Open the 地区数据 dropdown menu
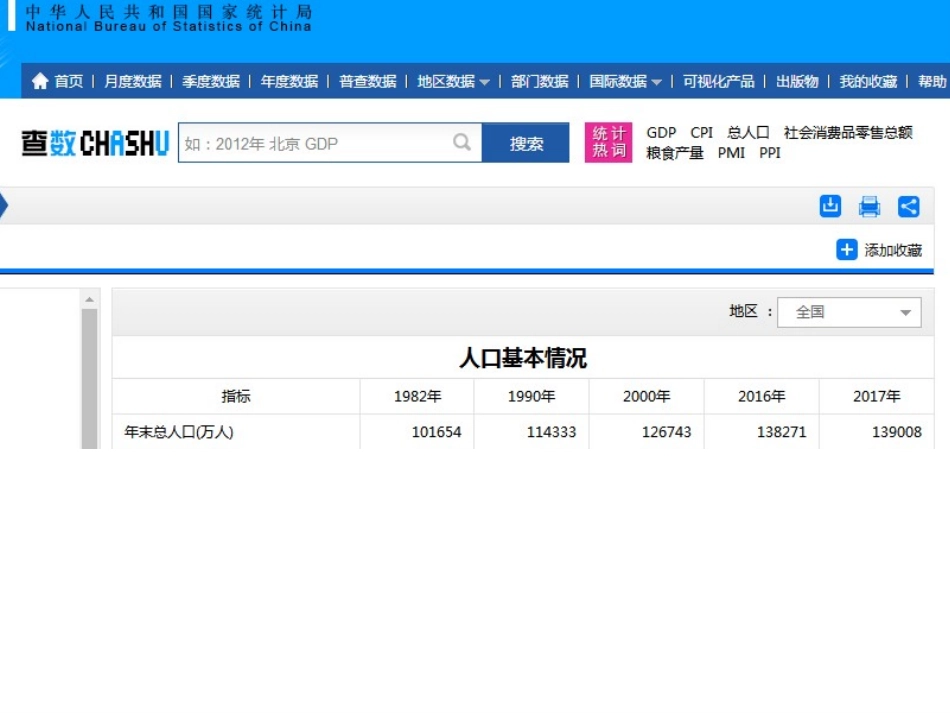 (453, 81)
